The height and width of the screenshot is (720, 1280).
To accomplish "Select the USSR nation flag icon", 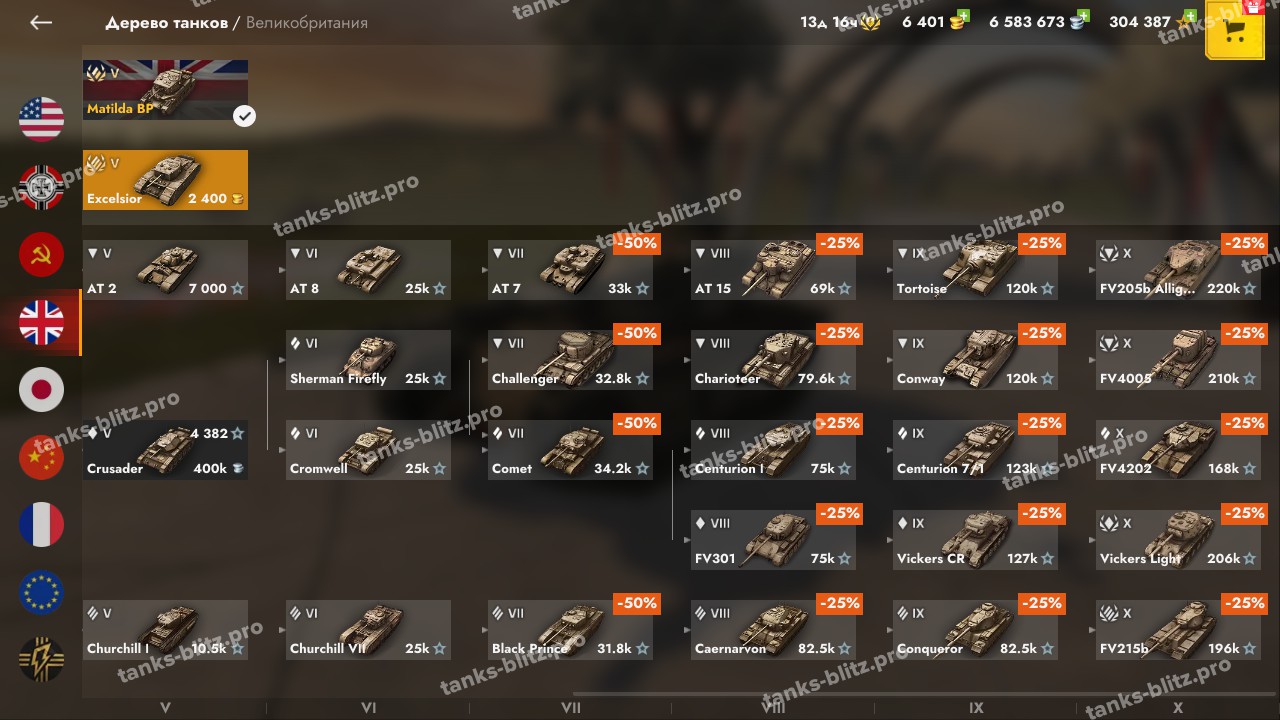I will (41, 255).
